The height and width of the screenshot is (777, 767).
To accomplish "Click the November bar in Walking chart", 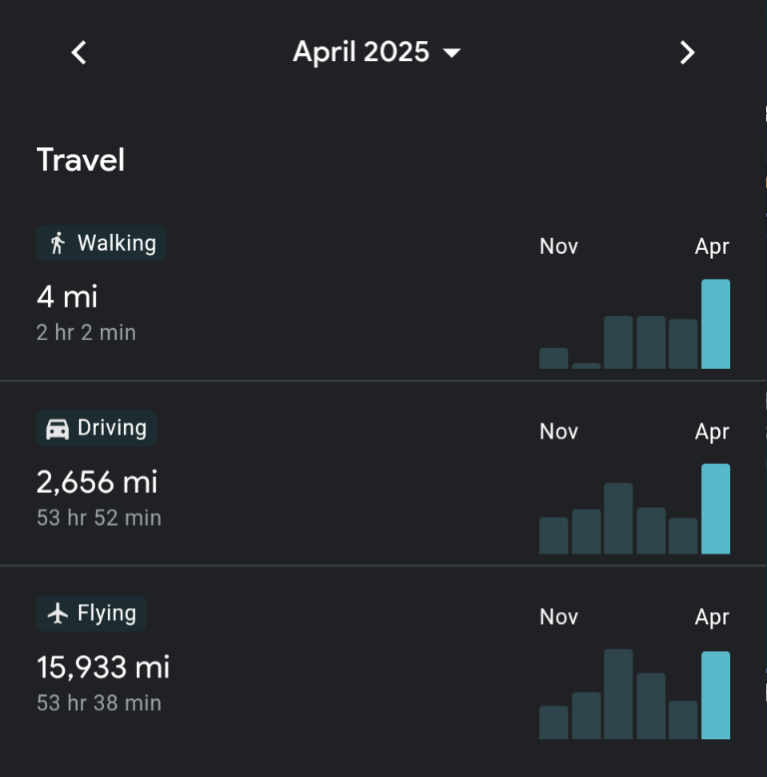I will [553, 358].
